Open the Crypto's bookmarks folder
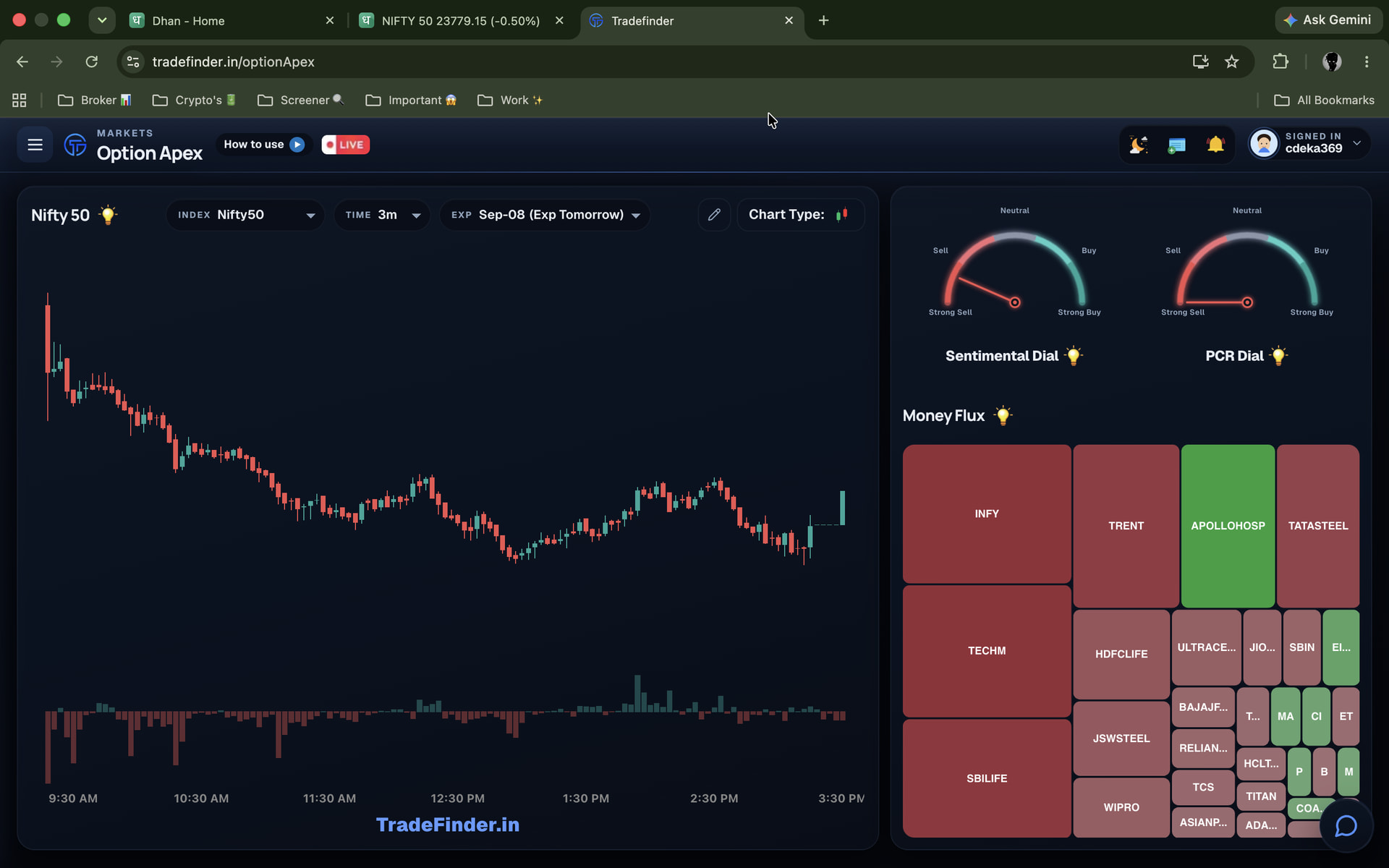Image resolution: width=1389 pixels, height=868 pixels. pos(195,100)
